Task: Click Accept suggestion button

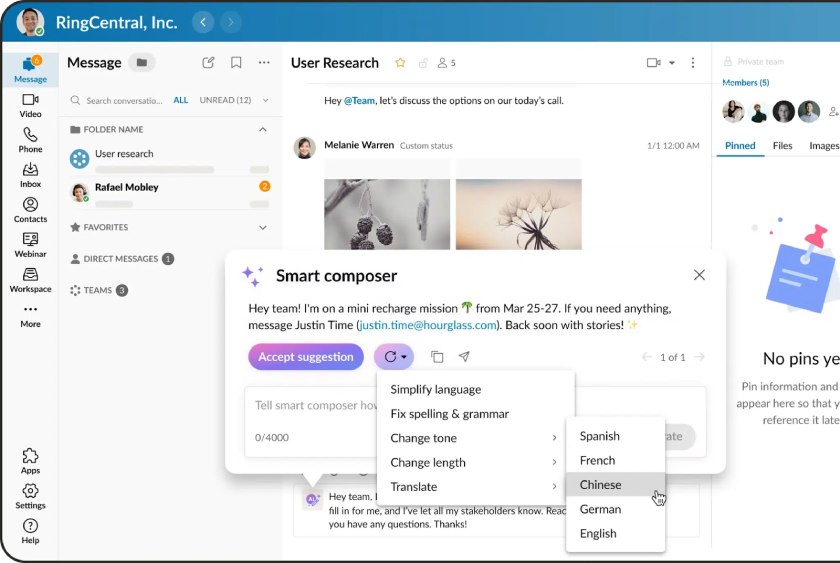Action: (306, 357)
